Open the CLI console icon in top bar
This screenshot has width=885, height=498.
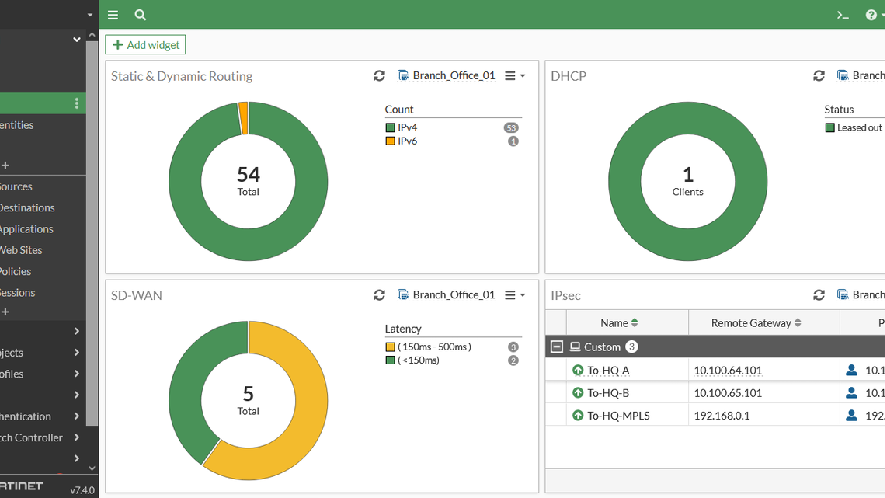click(x=843, y=15)
